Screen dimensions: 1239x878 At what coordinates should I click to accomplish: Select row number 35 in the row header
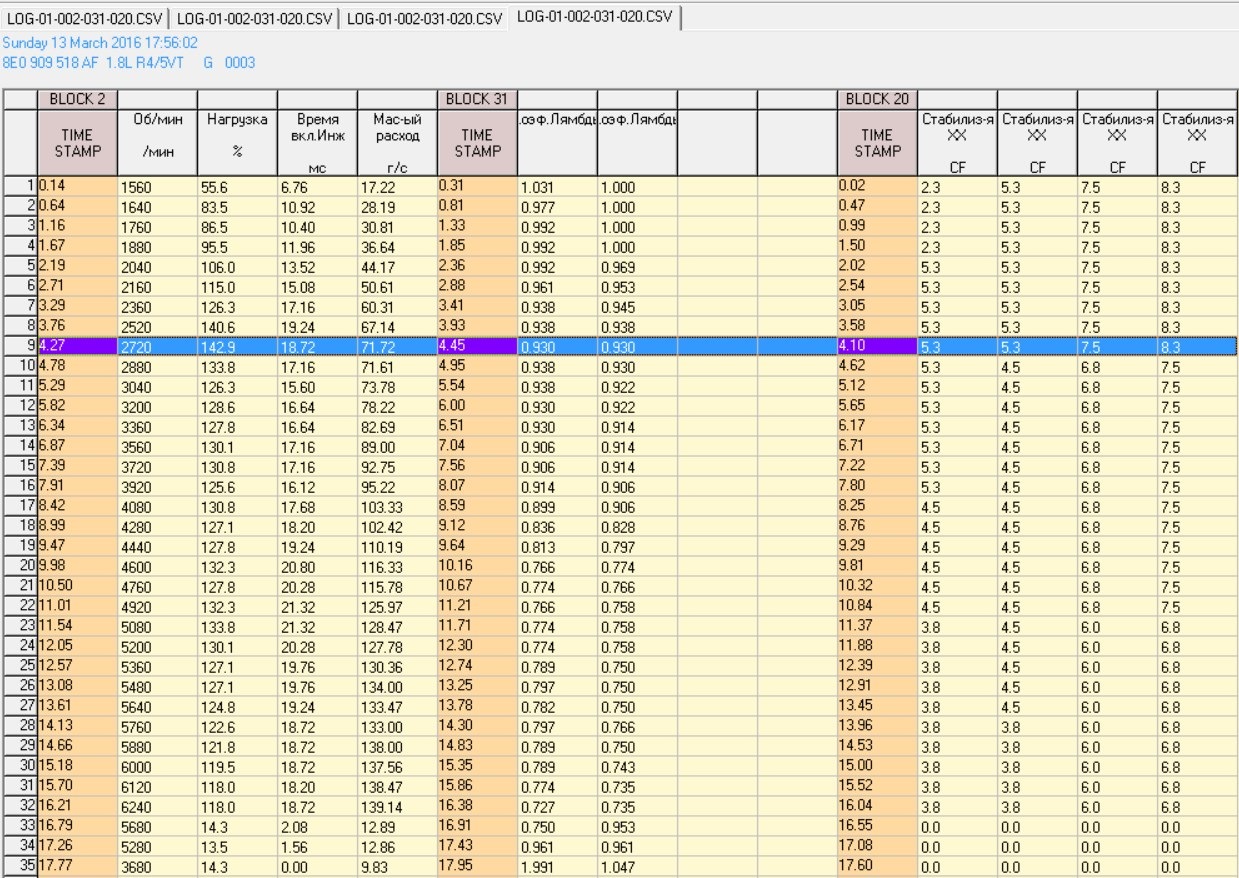(x=20, y=867)
